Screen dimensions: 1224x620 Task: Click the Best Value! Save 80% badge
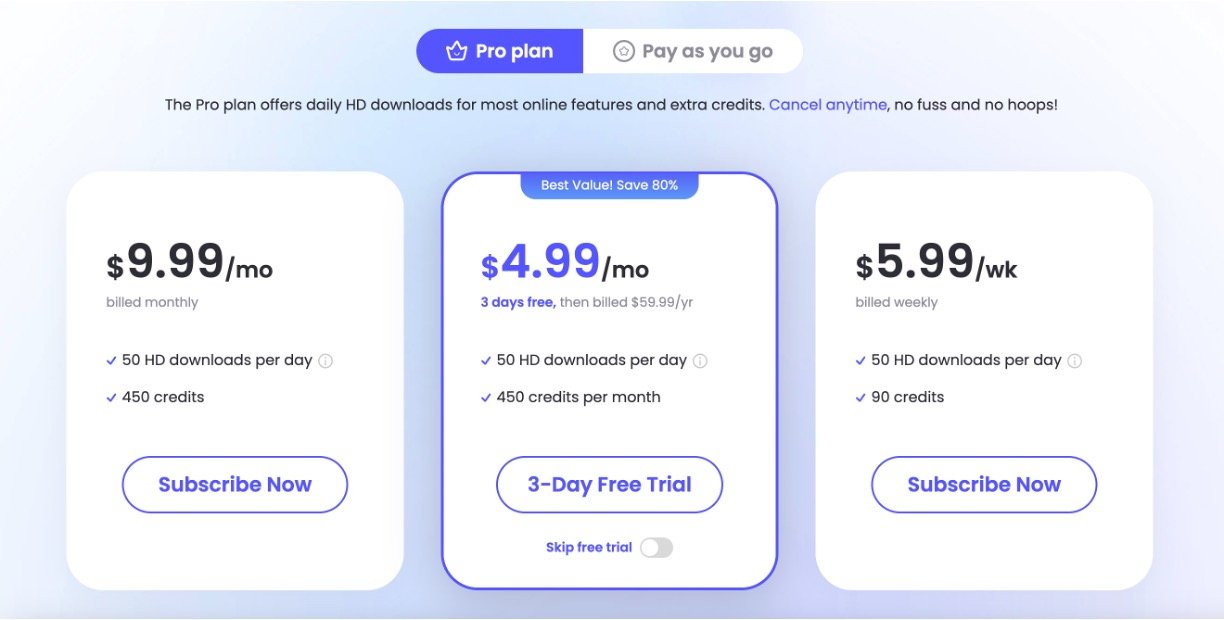point(609,185)
